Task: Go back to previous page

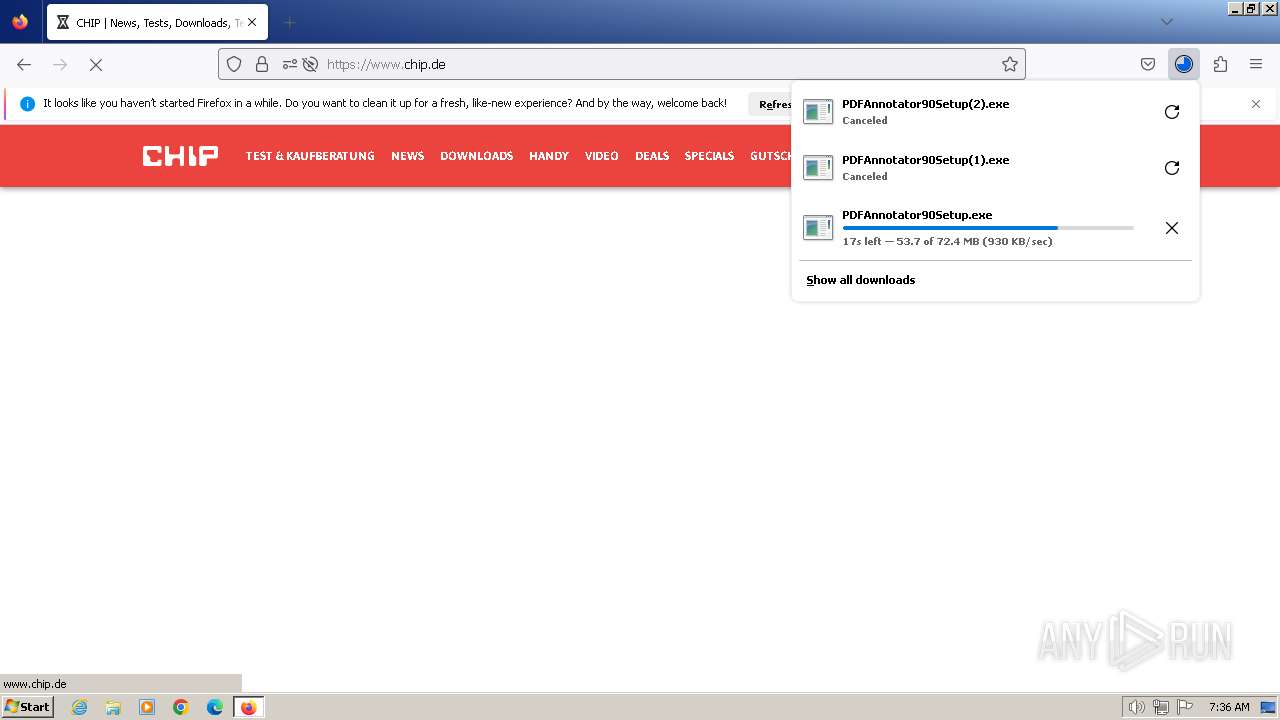Action: [x=24, y=64]
